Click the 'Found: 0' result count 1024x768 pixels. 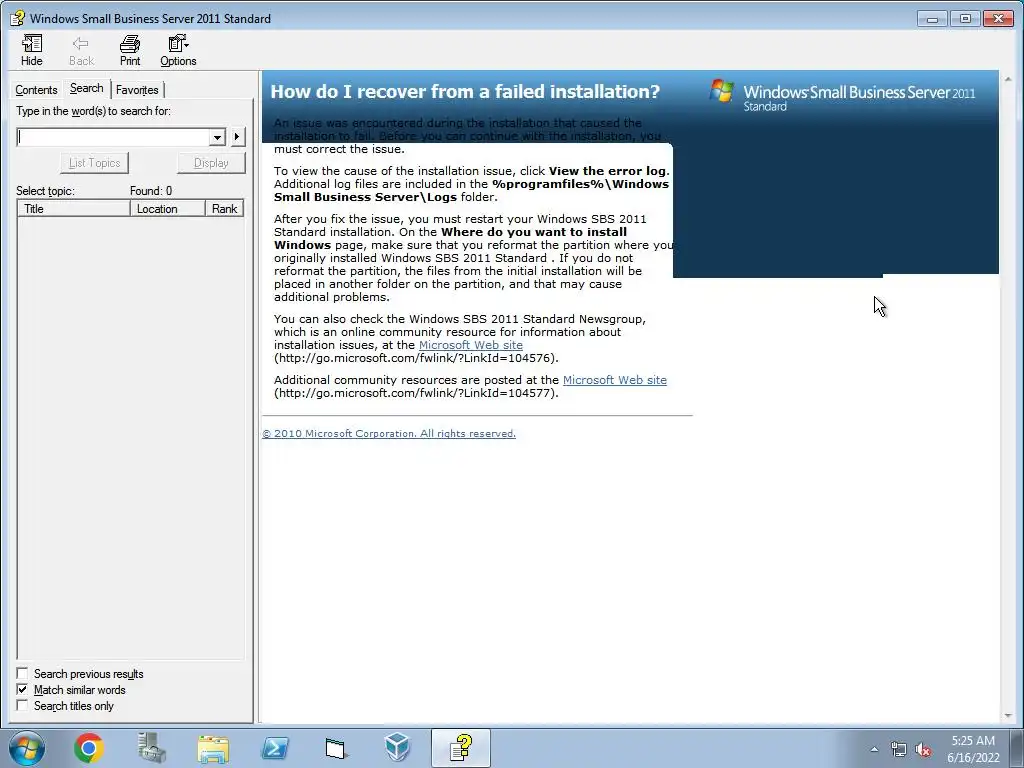pos(151,191)
